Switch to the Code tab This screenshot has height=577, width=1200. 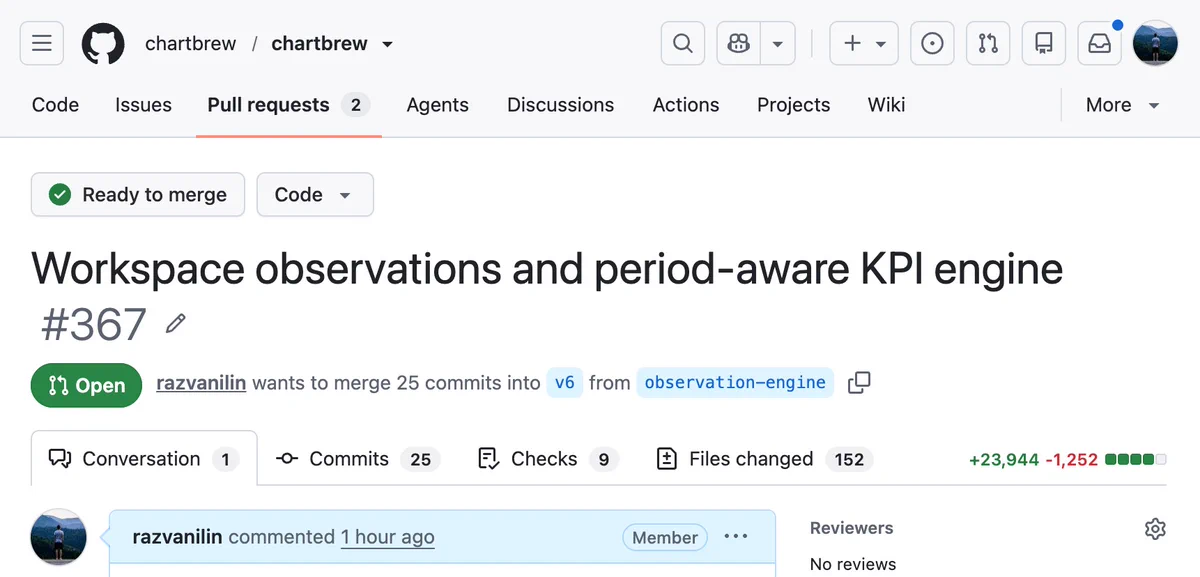pyautogui.click(x=55, y=105)
